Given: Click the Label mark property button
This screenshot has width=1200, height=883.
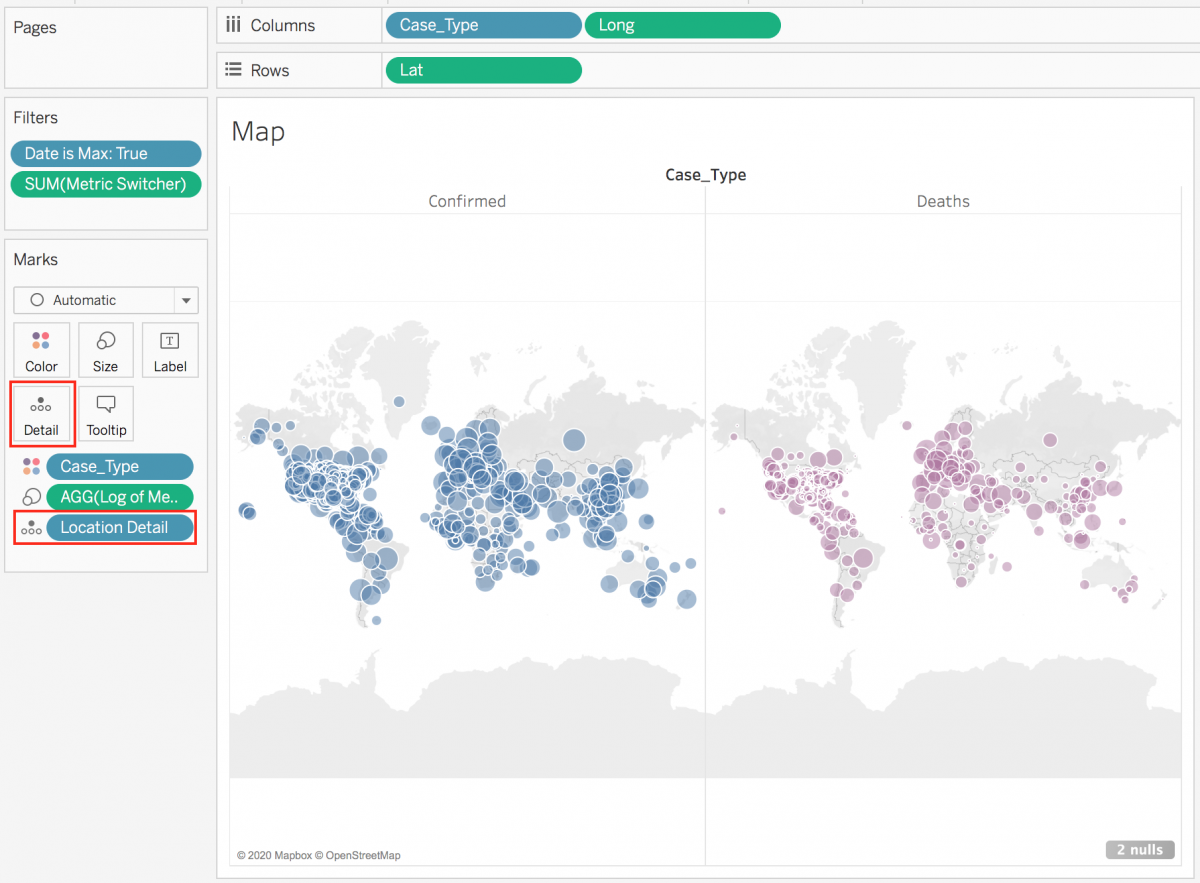Looking at the screenshot, I should (170, 350).
